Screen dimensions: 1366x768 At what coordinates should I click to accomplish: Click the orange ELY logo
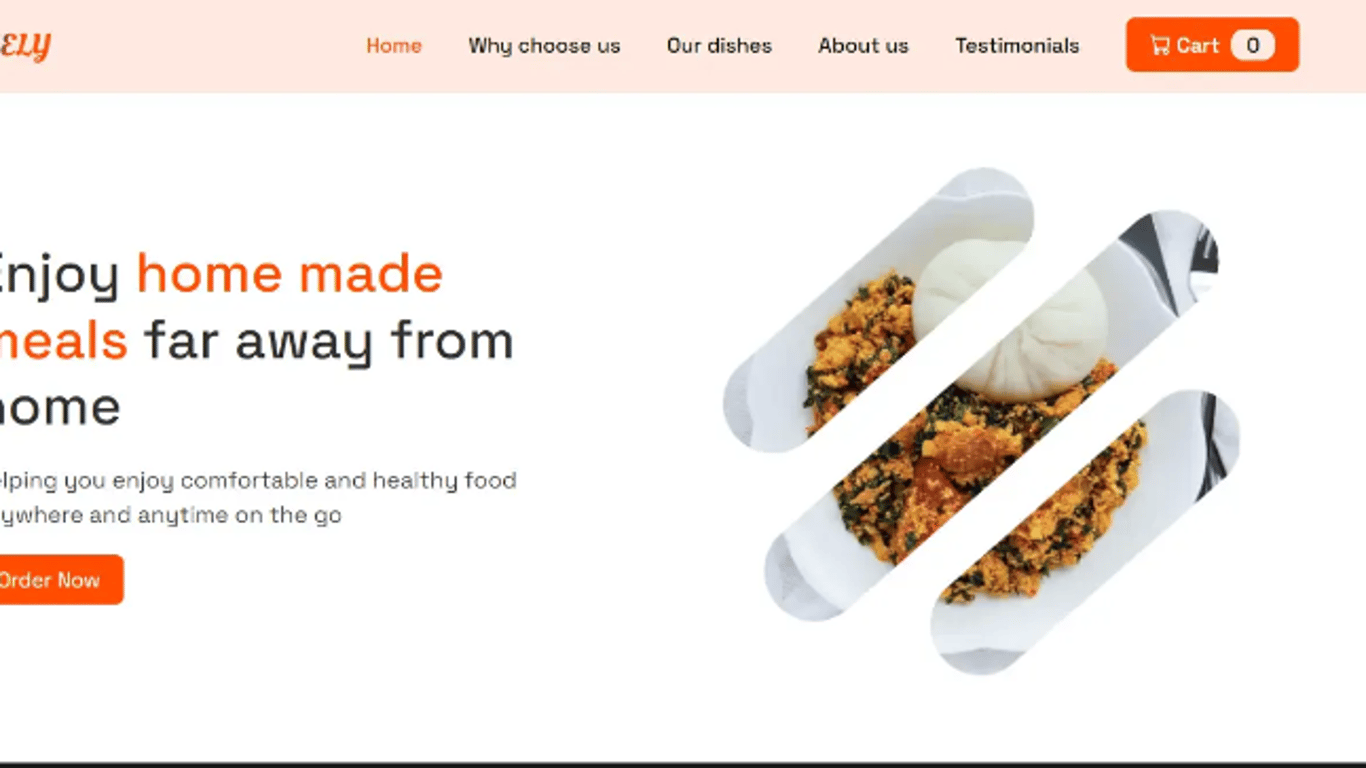[x=25, y=46]
